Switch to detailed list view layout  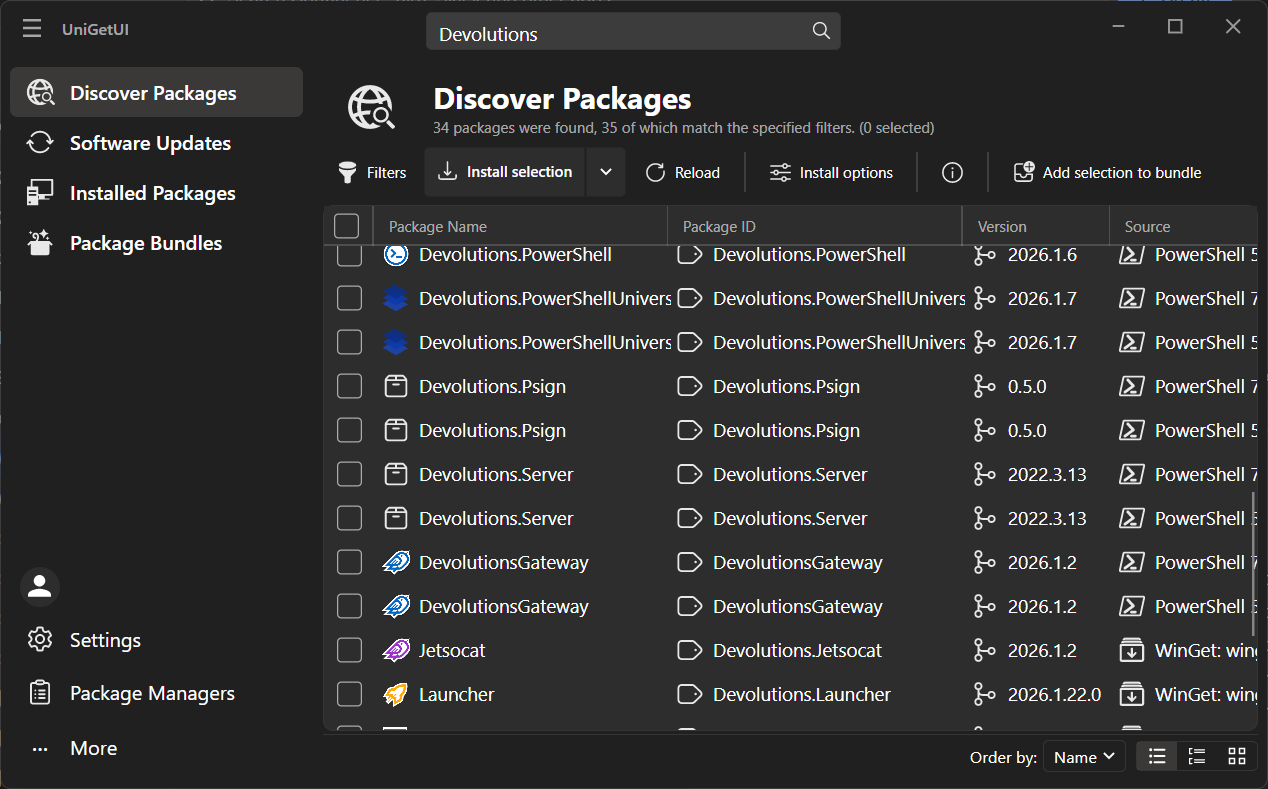point(1197,756)
